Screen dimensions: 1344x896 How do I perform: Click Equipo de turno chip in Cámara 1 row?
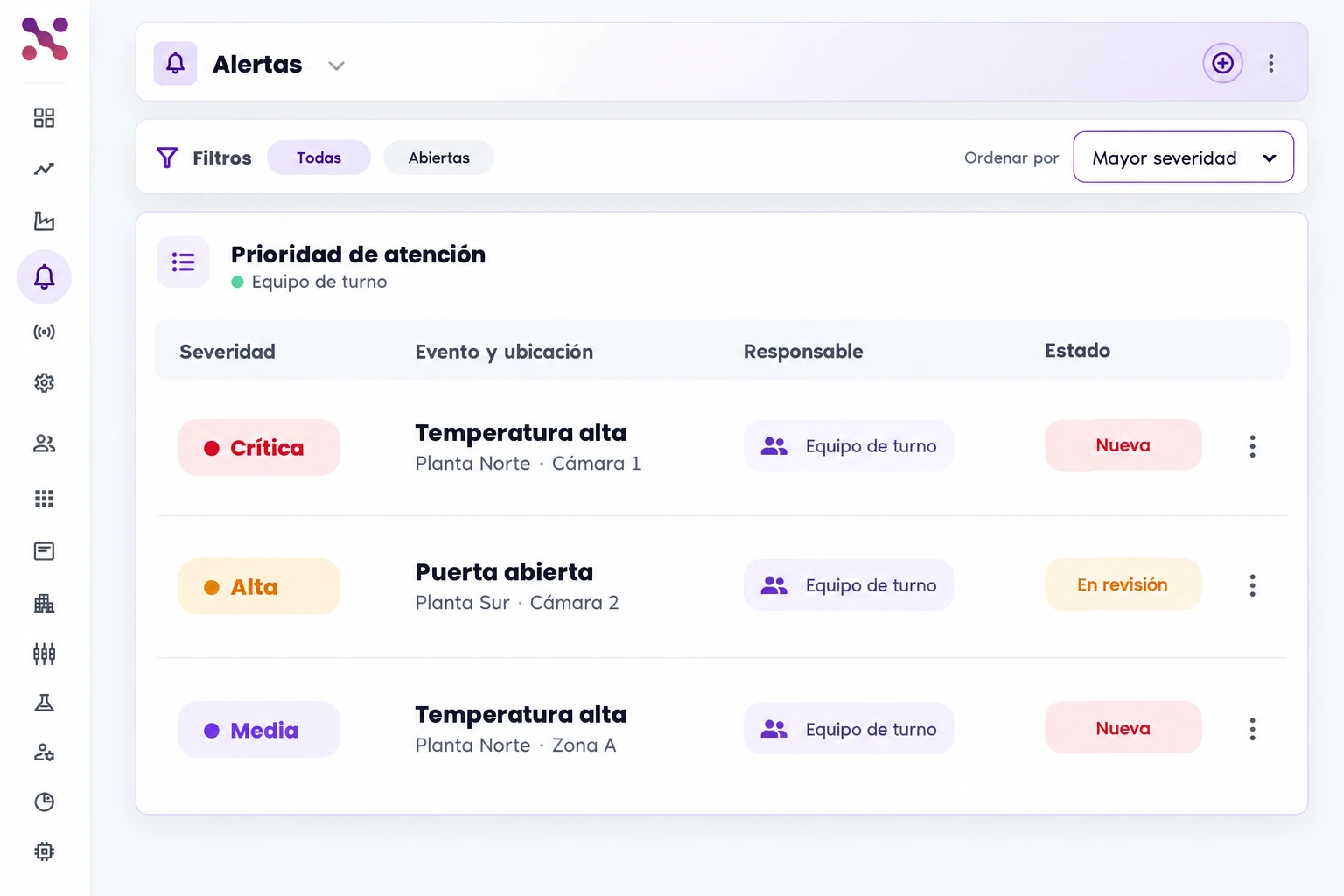coord(849,446)
